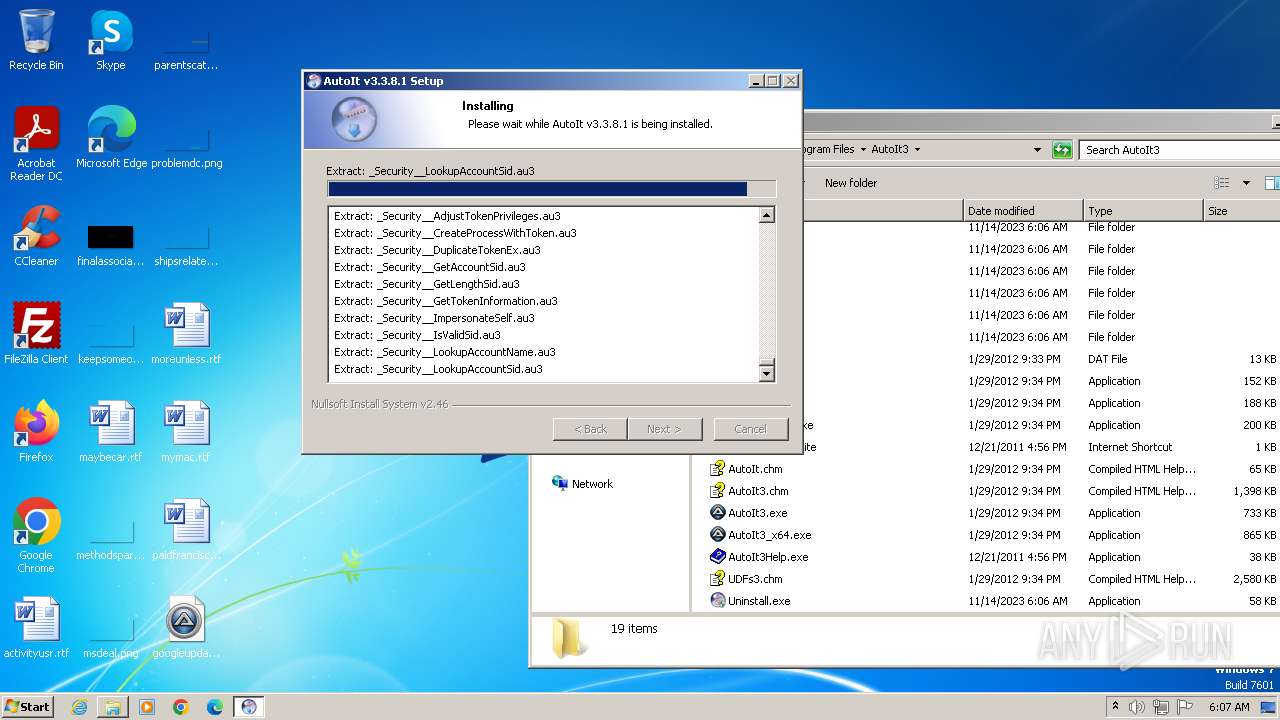Image resolution: width=1280 pixels, height=720 pixels.
Task: Open the Start menu
Action: coord(27,707)
